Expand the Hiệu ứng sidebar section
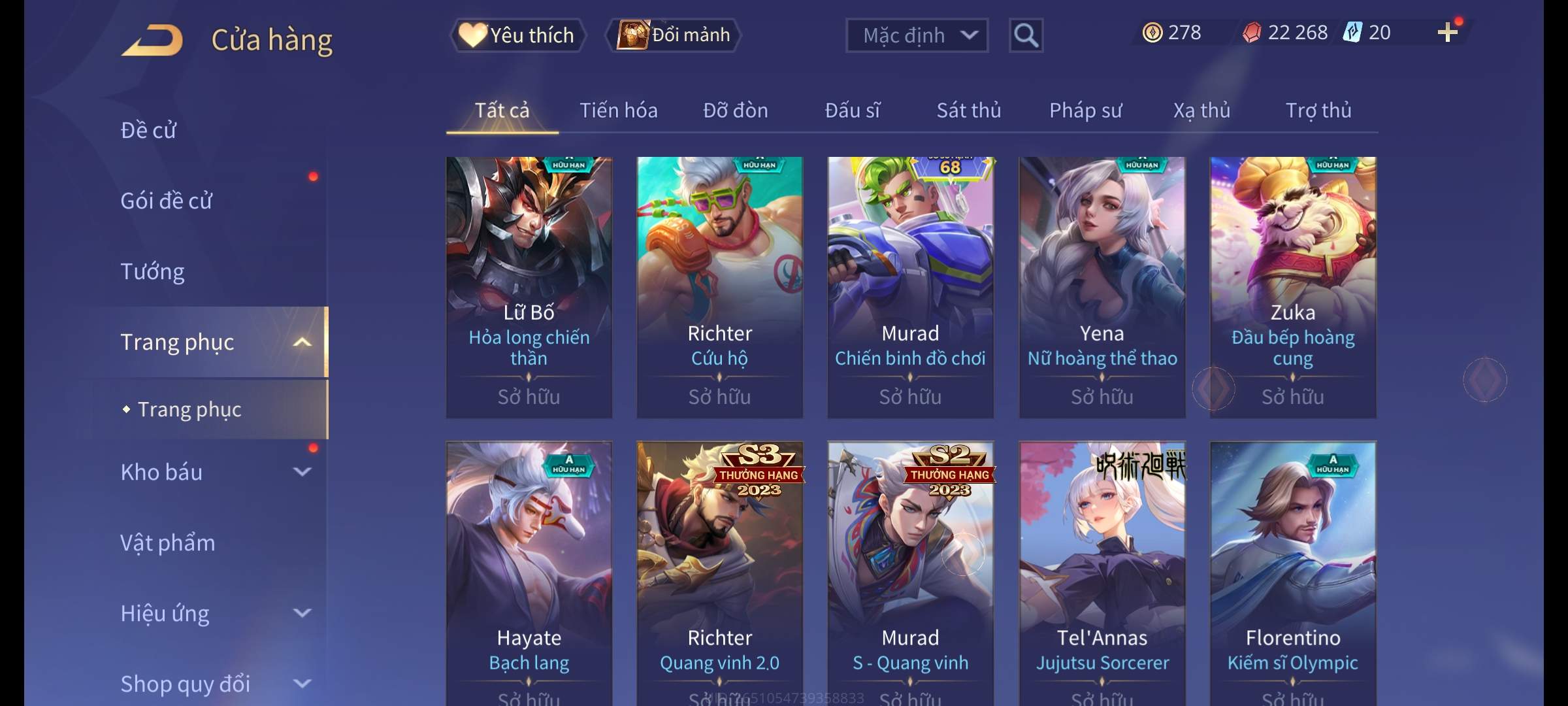Viewport: 1568px width, 706px height. (x=302, y=613)
